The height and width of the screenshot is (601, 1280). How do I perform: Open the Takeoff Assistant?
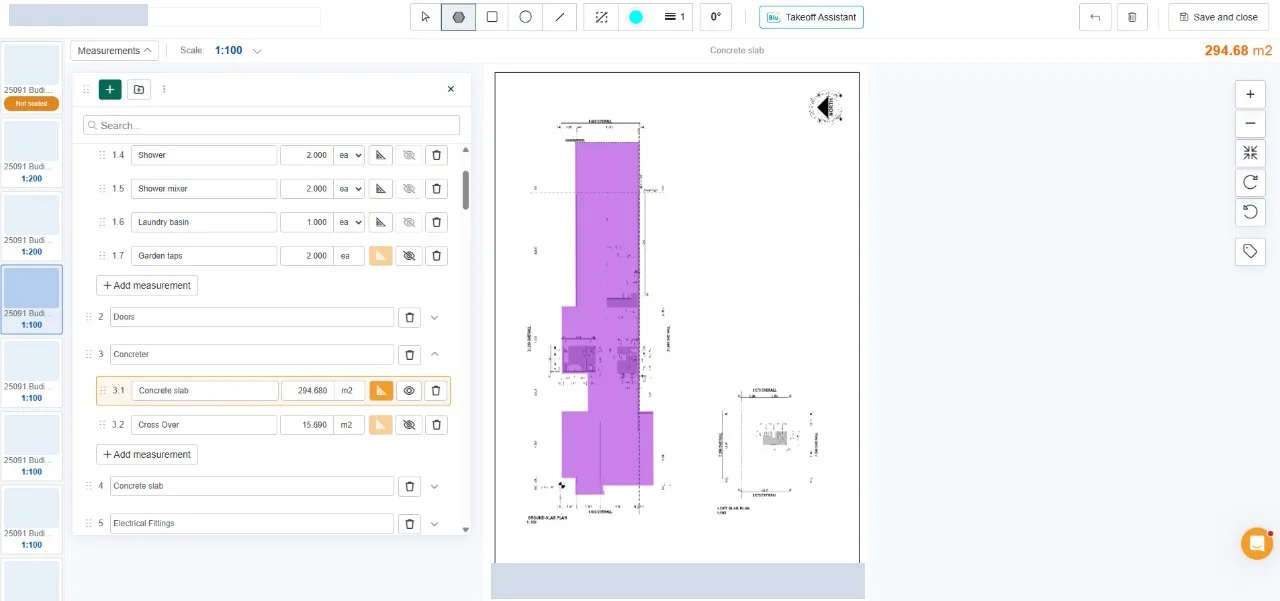coord(811,17)
